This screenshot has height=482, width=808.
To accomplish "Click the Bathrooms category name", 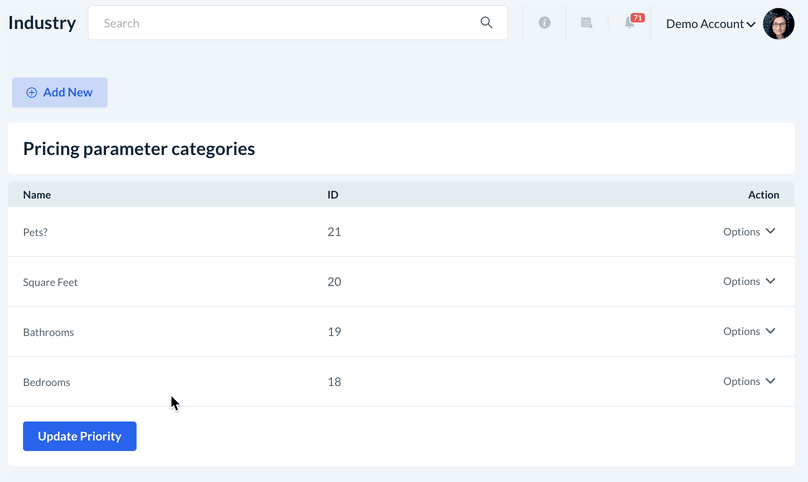I will [48, 332].
